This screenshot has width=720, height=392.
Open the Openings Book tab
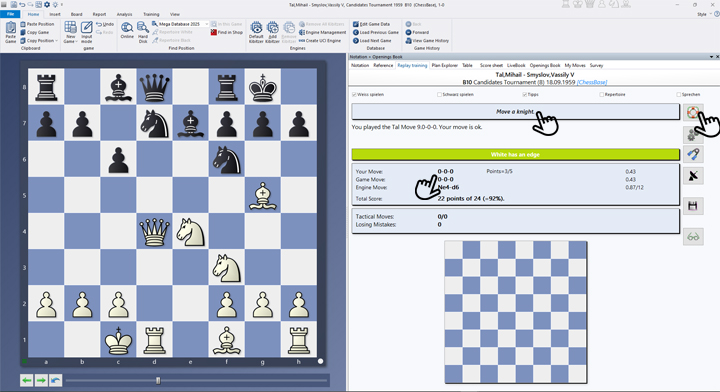coord(545,66)
